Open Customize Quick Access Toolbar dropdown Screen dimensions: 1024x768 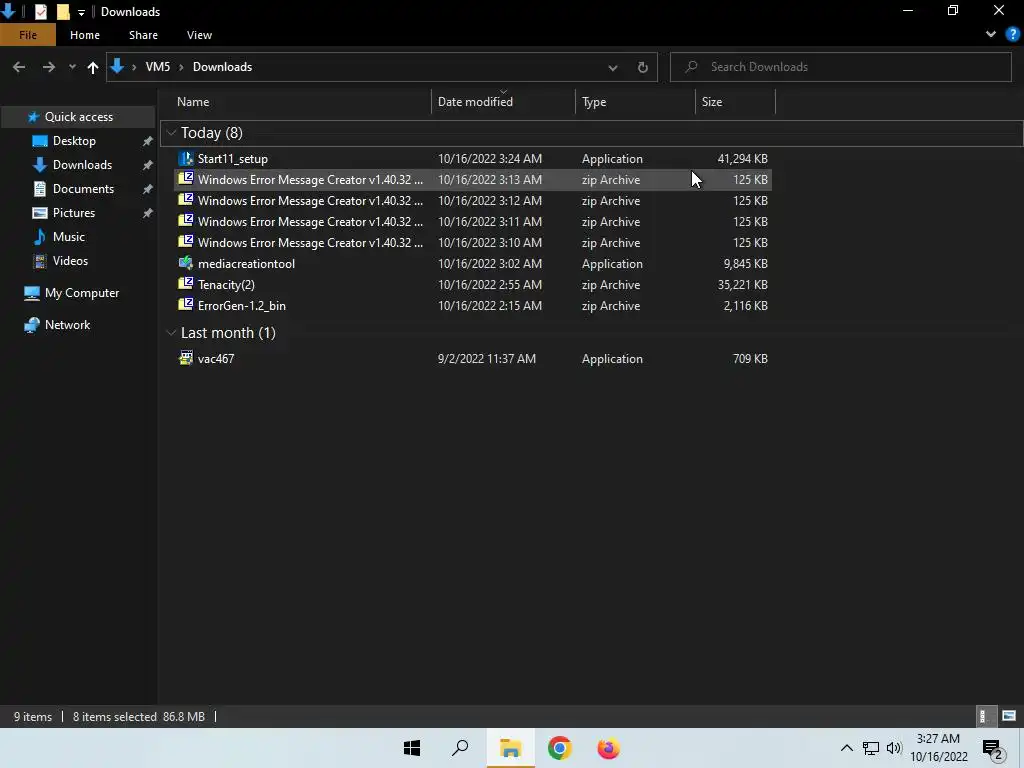click(81, 12)
